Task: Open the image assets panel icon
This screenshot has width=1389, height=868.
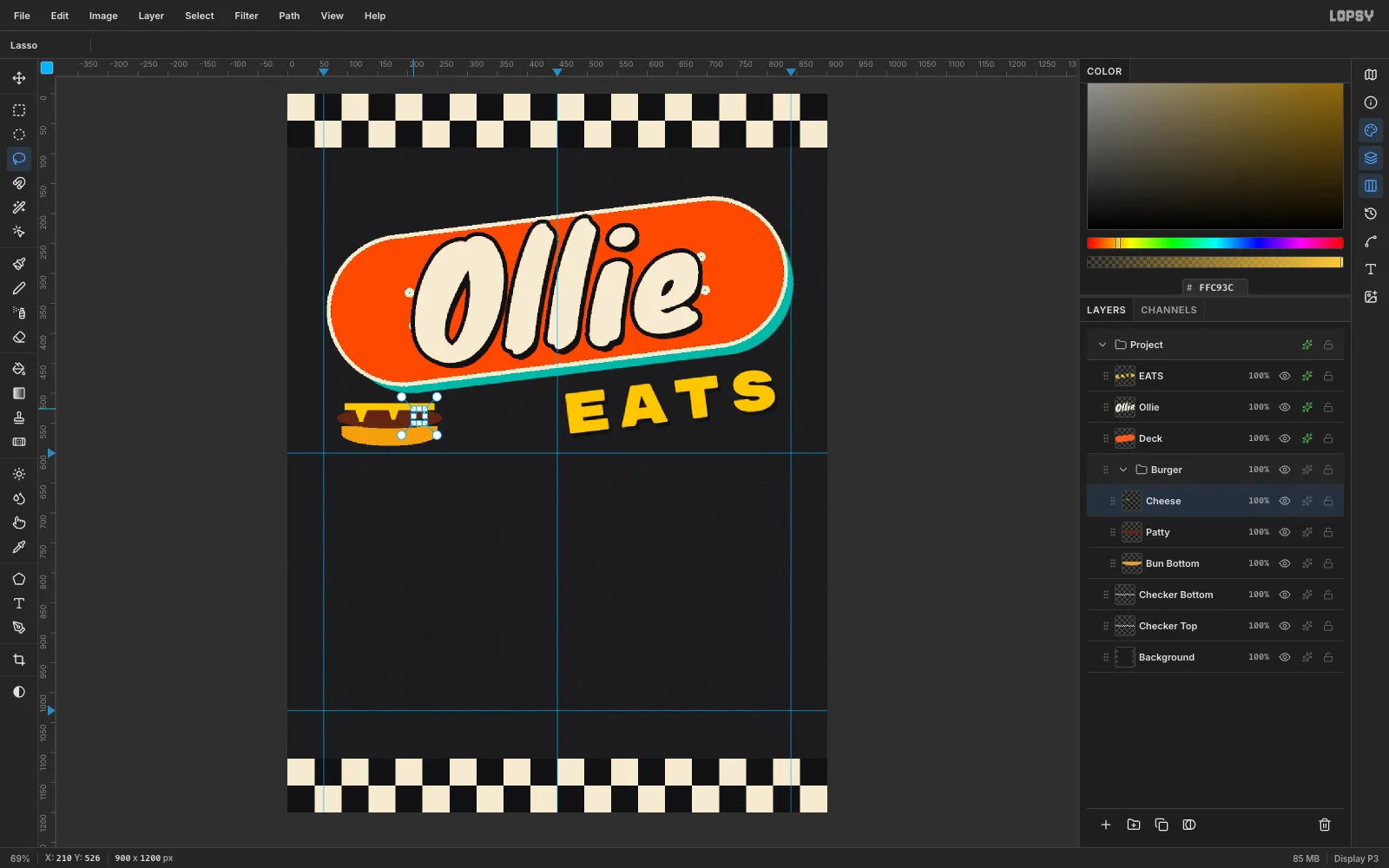Action: [x=1371, y=297]
